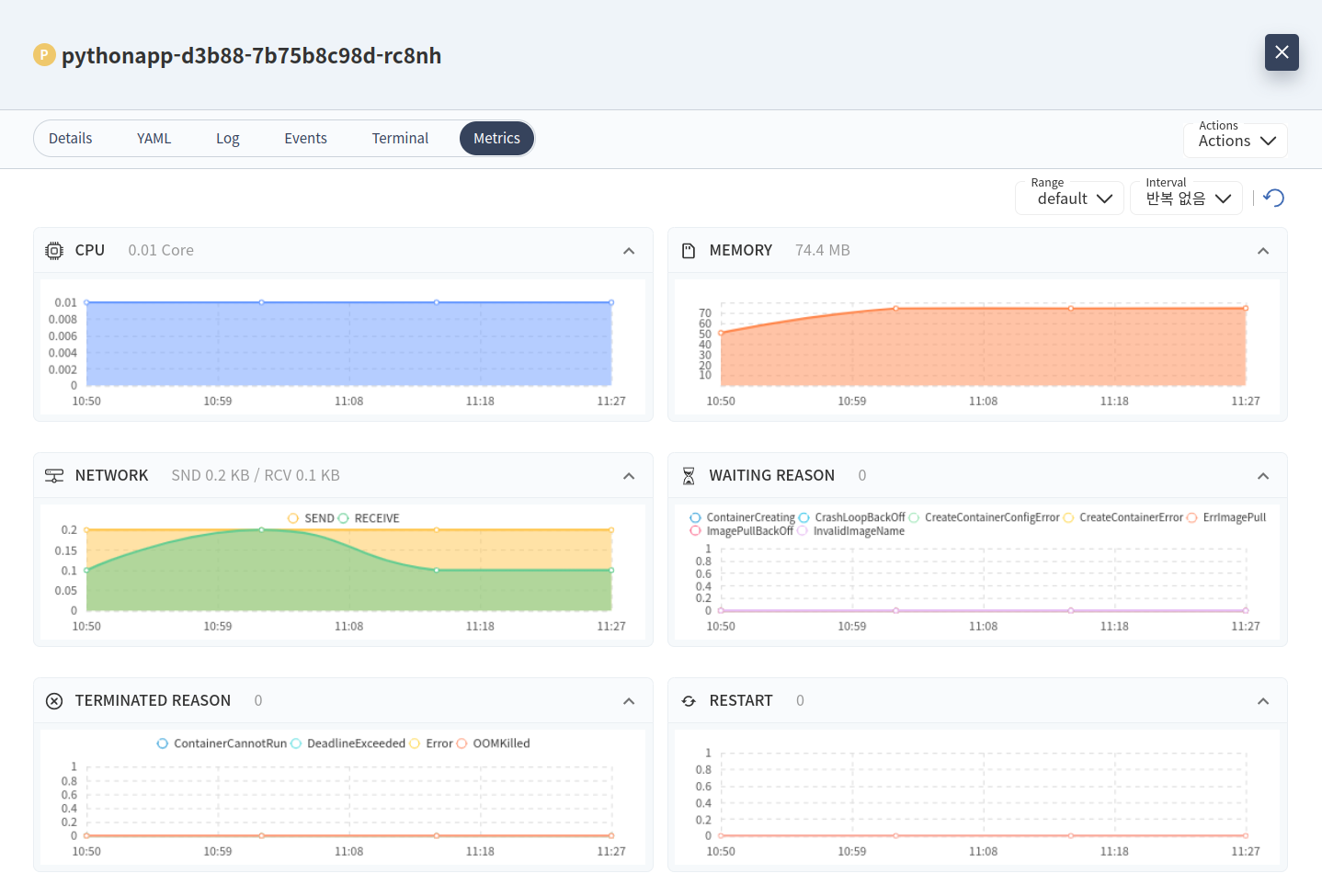Toggle ErrImagePull legend series
The image size is (1322, 896).
[1226, 517]
